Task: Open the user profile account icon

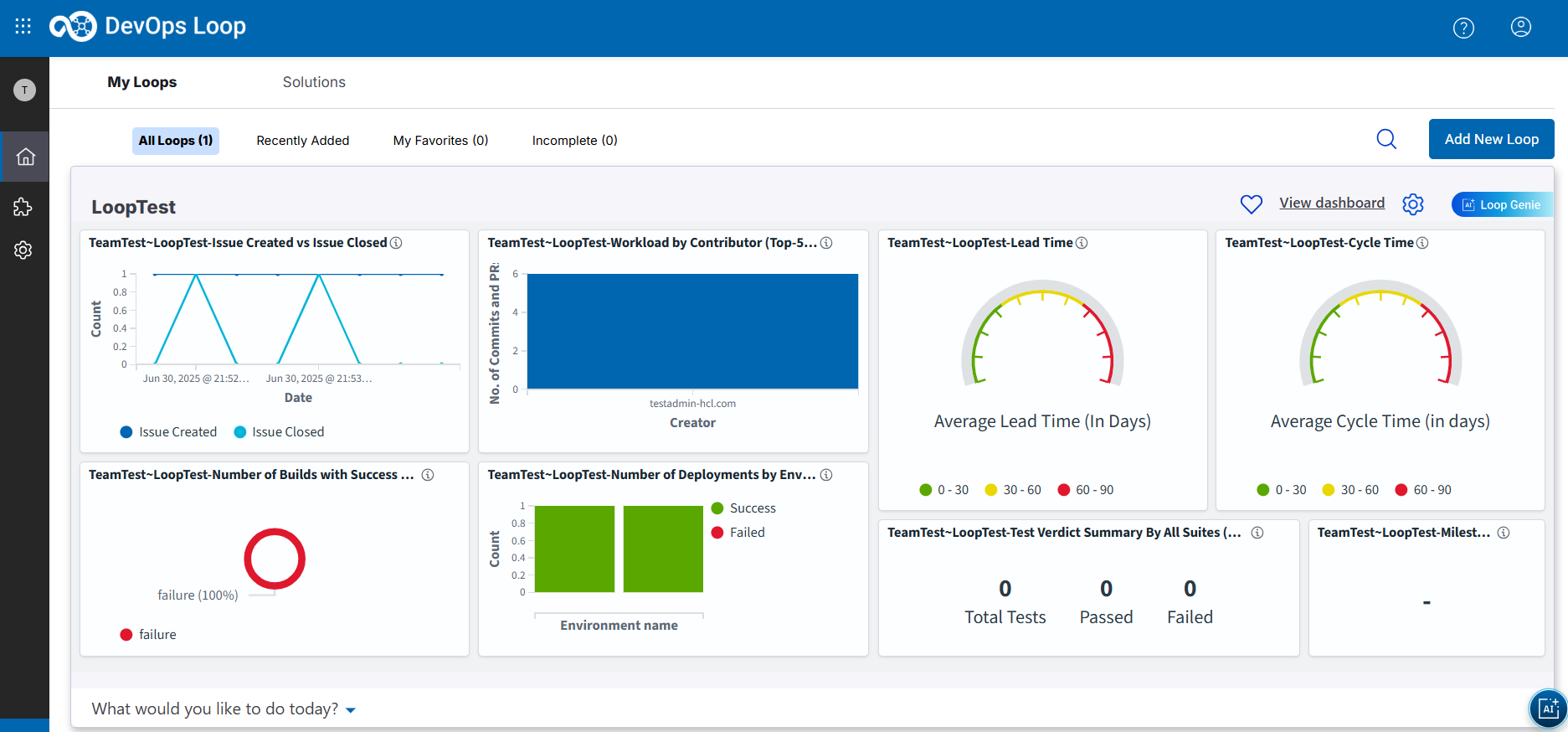Action: coord(1521,28)
